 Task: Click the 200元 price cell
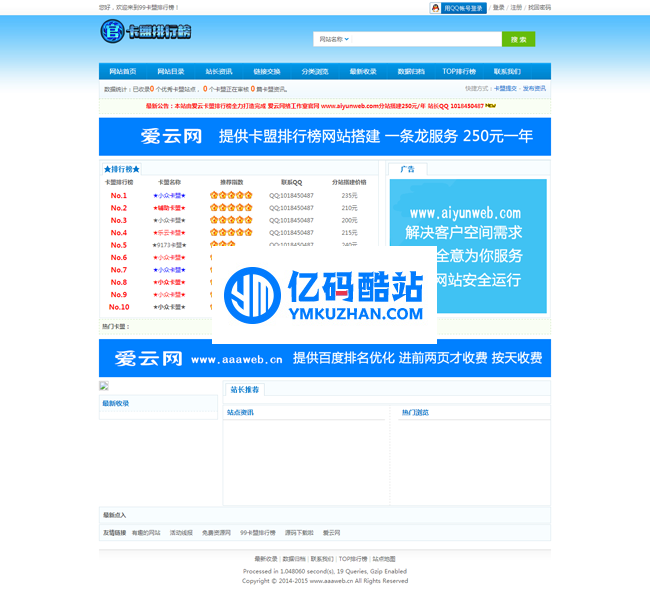coord(349,220)
